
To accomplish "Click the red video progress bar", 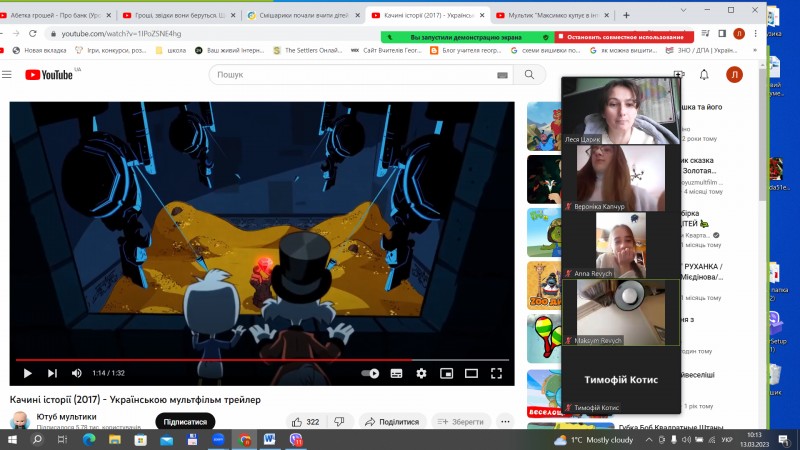I will [200, 360].
